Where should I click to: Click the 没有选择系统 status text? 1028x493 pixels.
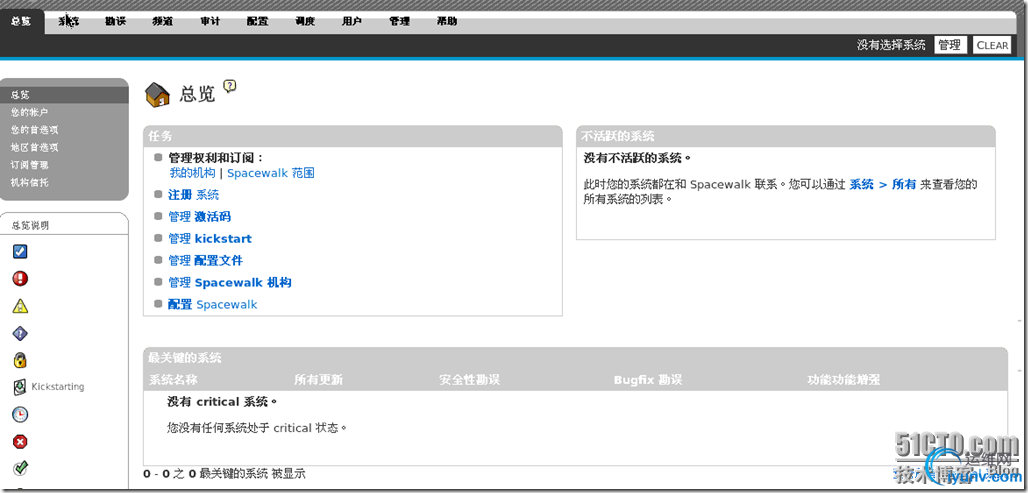(x=891, y=45)
